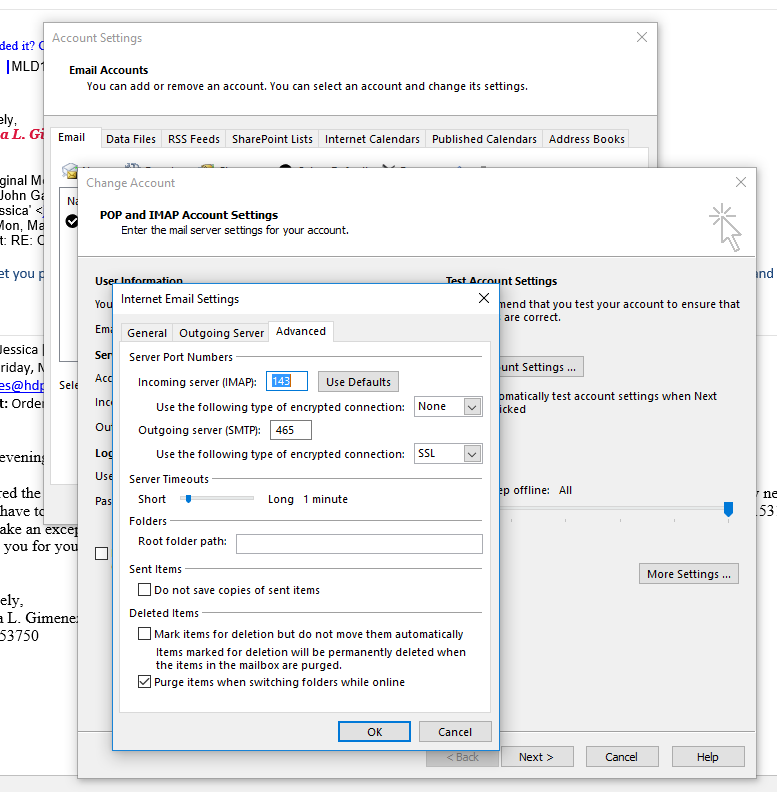The image size is (777, 792).
Task: Click the Root folder path field
Action: point(359,544)
